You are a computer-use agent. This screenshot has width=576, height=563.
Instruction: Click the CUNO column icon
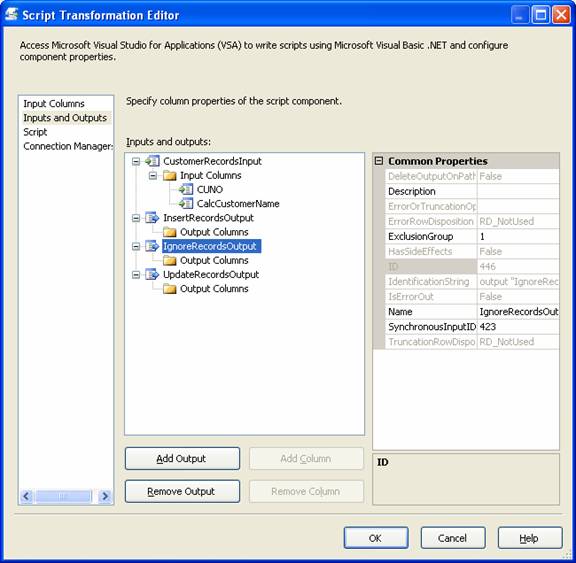click(186, 190)
